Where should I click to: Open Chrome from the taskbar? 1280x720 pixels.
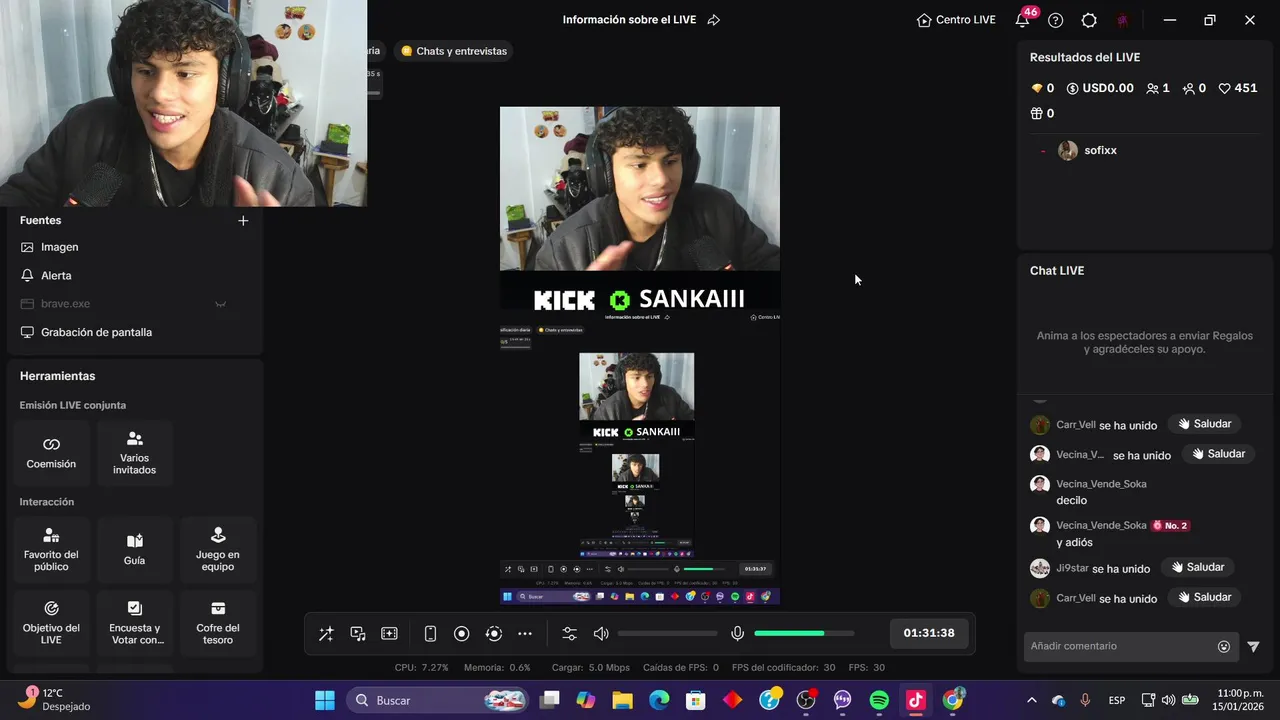click(x=953, y=700)
